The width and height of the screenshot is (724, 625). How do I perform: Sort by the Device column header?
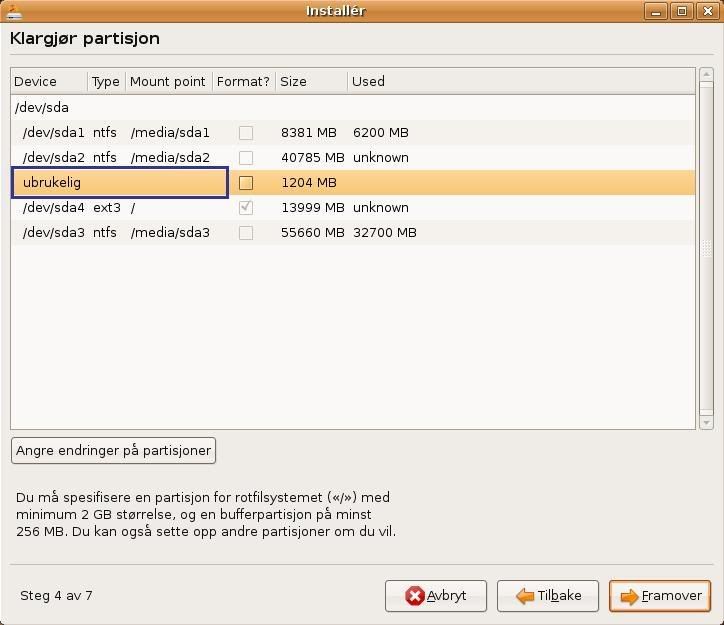(49, 81)
